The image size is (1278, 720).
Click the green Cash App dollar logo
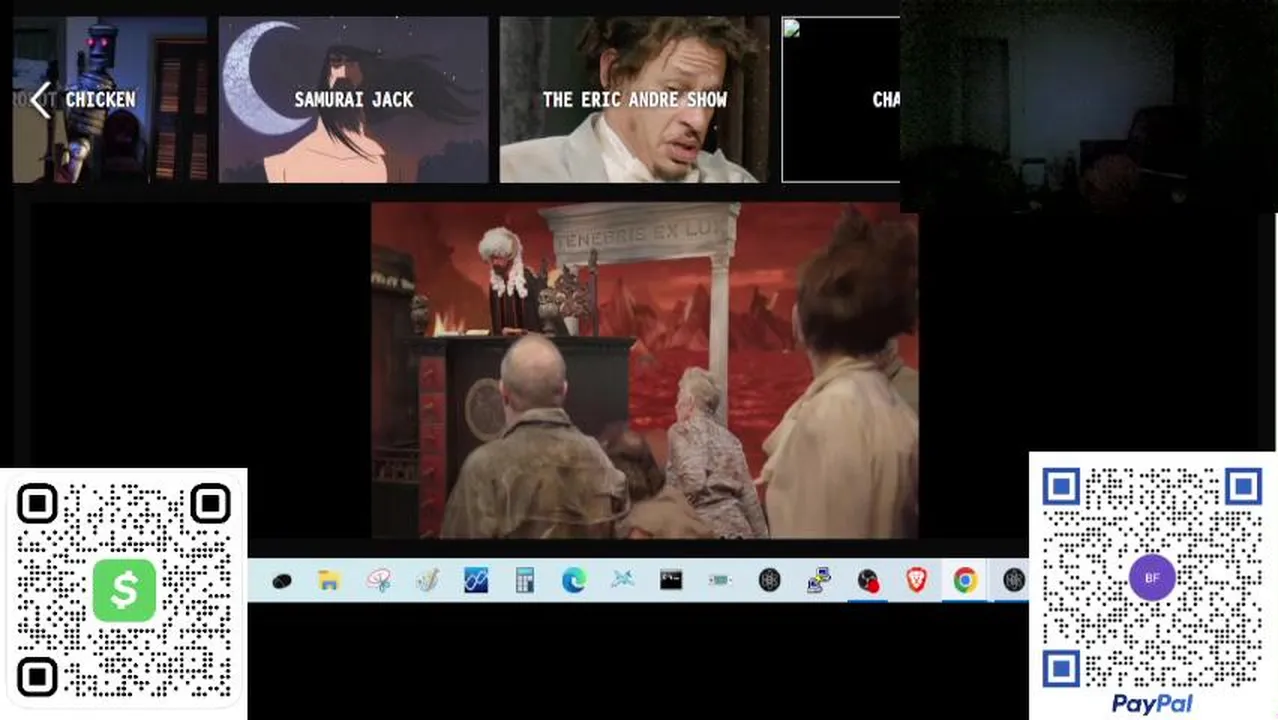click(124, 590)
